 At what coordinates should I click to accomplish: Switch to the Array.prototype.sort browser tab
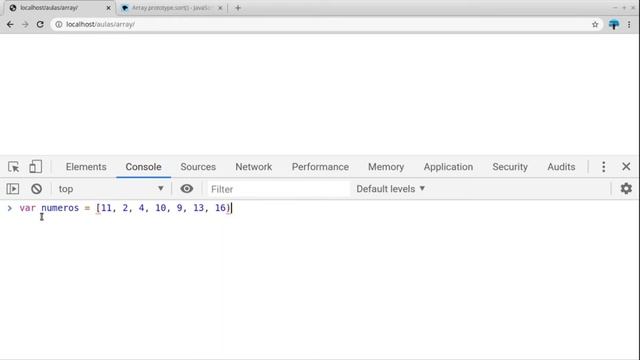[171, 8]
